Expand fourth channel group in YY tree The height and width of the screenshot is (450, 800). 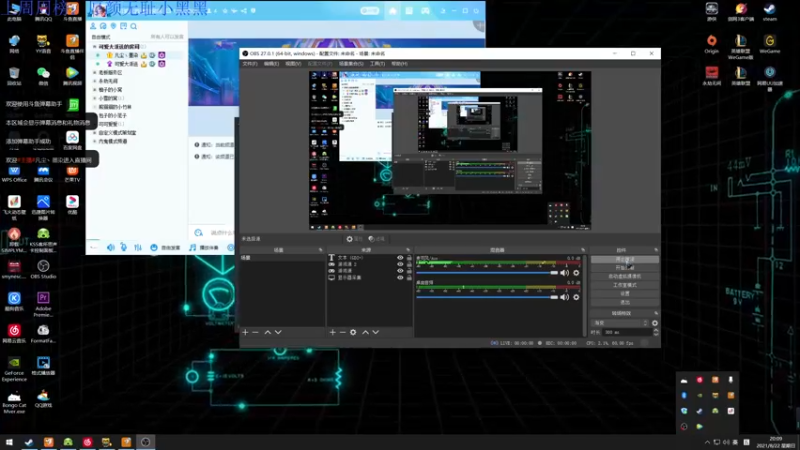coord(94,90)
